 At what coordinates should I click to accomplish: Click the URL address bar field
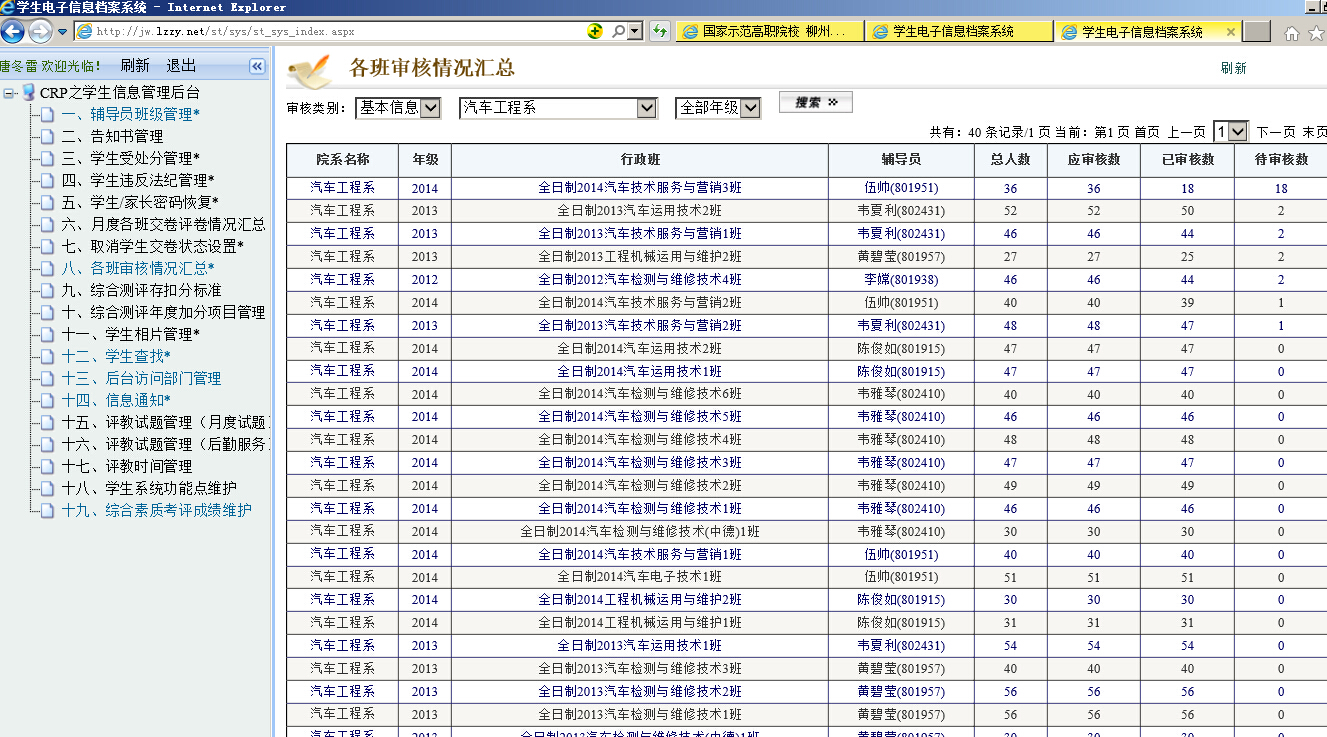point(330,32)
